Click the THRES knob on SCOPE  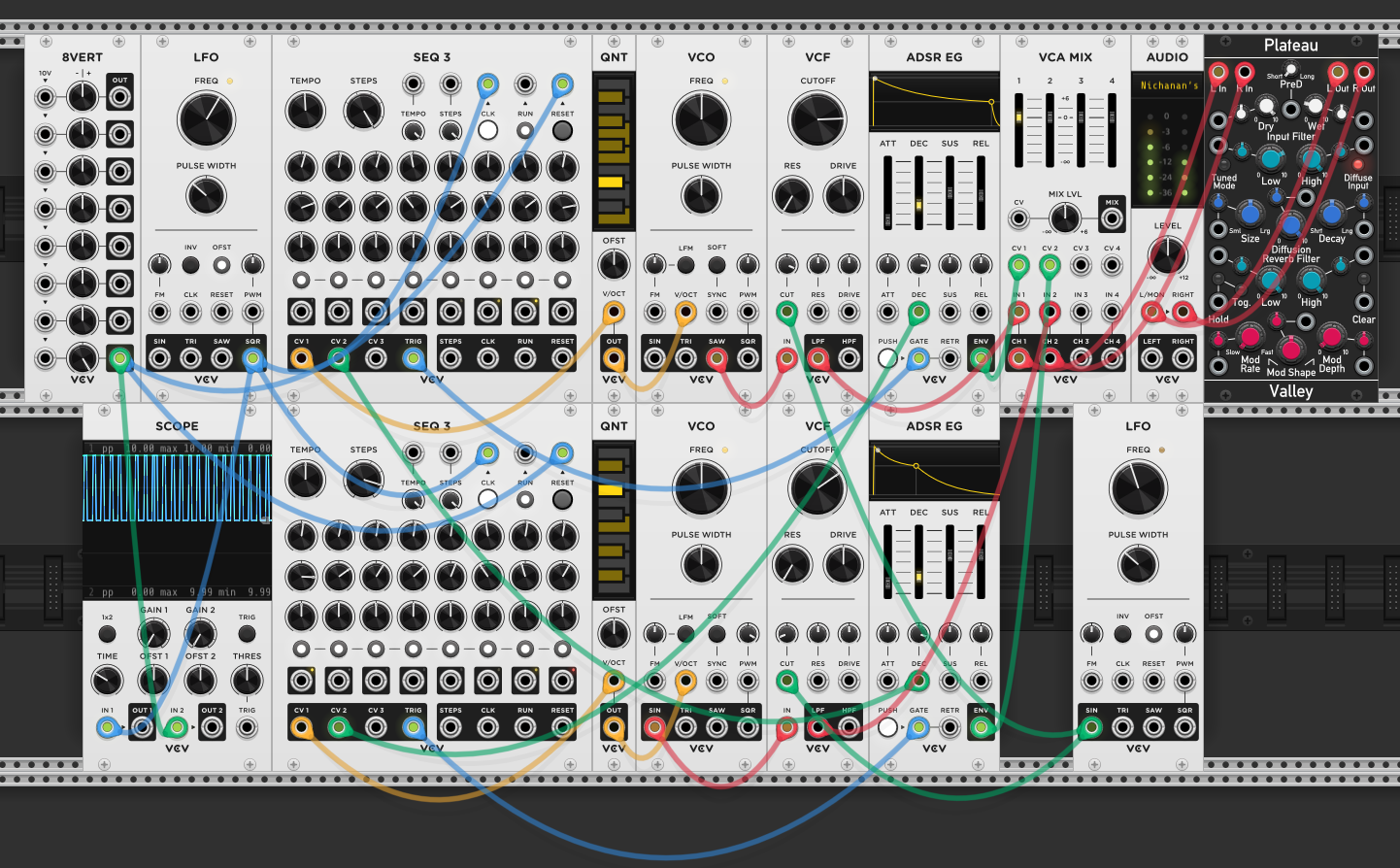[248, 680]
